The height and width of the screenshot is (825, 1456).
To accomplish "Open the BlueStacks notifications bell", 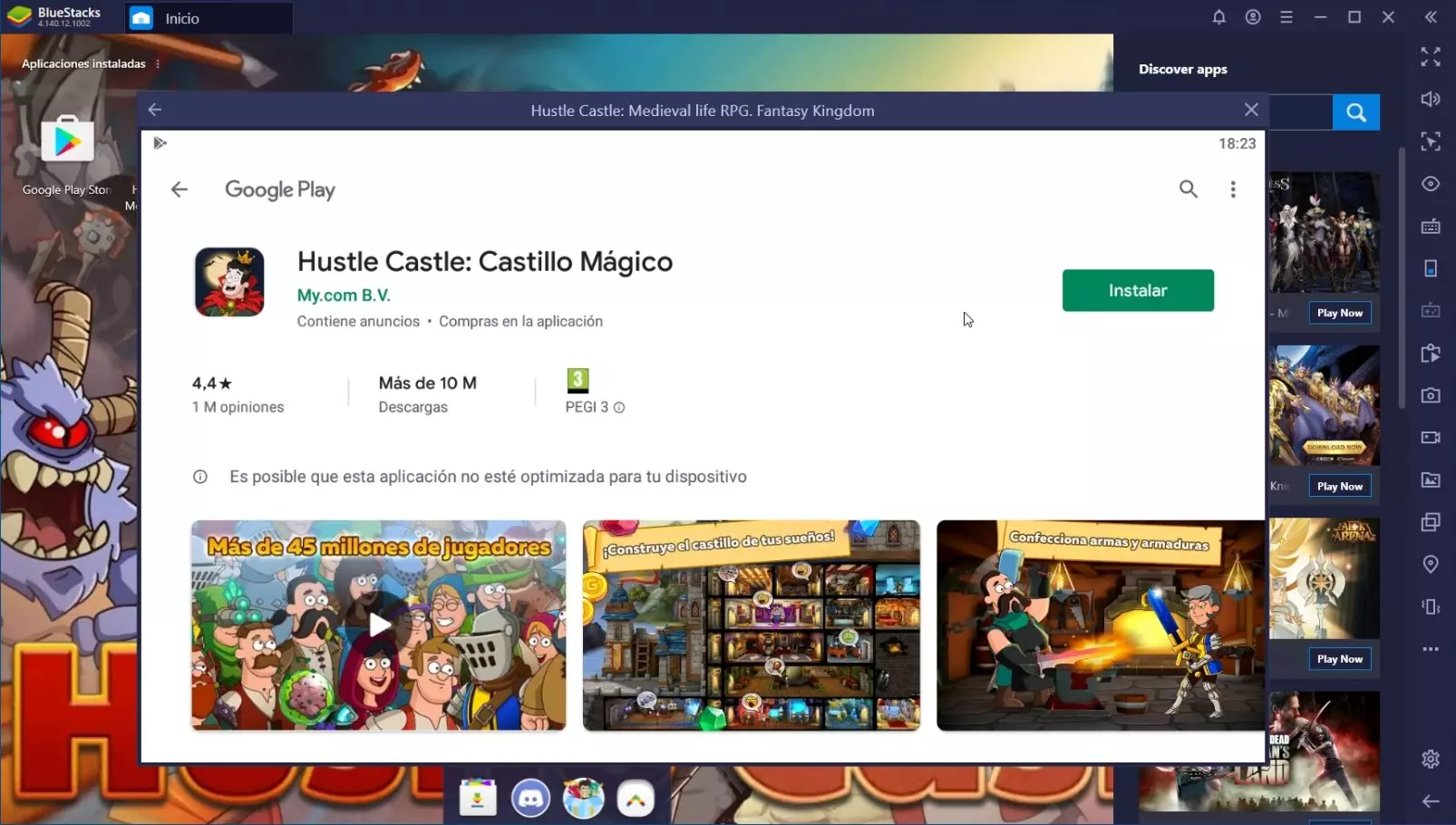I will [x=1218, y=17].
